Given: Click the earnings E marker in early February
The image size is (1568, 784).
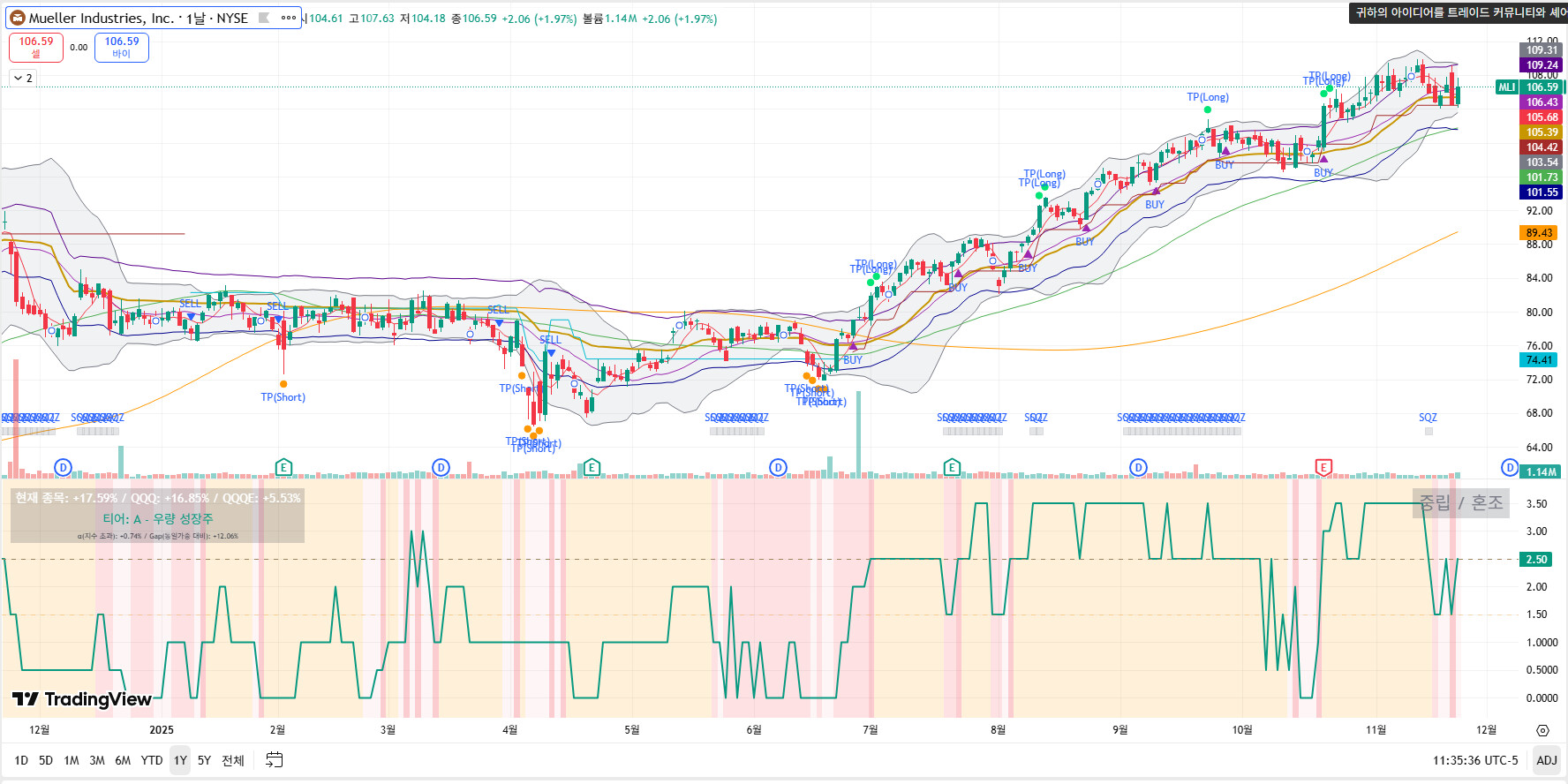Looking at the screenshot, I should [283, 467].
